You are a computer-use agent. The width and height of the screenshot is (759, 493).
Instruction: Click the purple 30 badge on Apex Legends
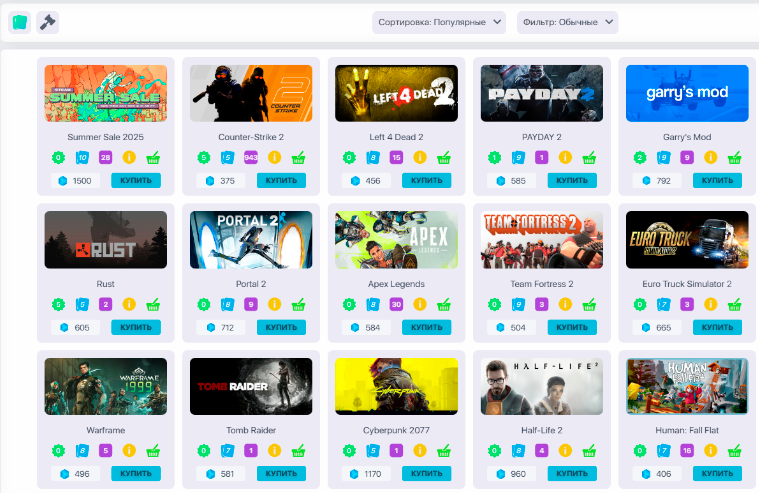[396, 304]
